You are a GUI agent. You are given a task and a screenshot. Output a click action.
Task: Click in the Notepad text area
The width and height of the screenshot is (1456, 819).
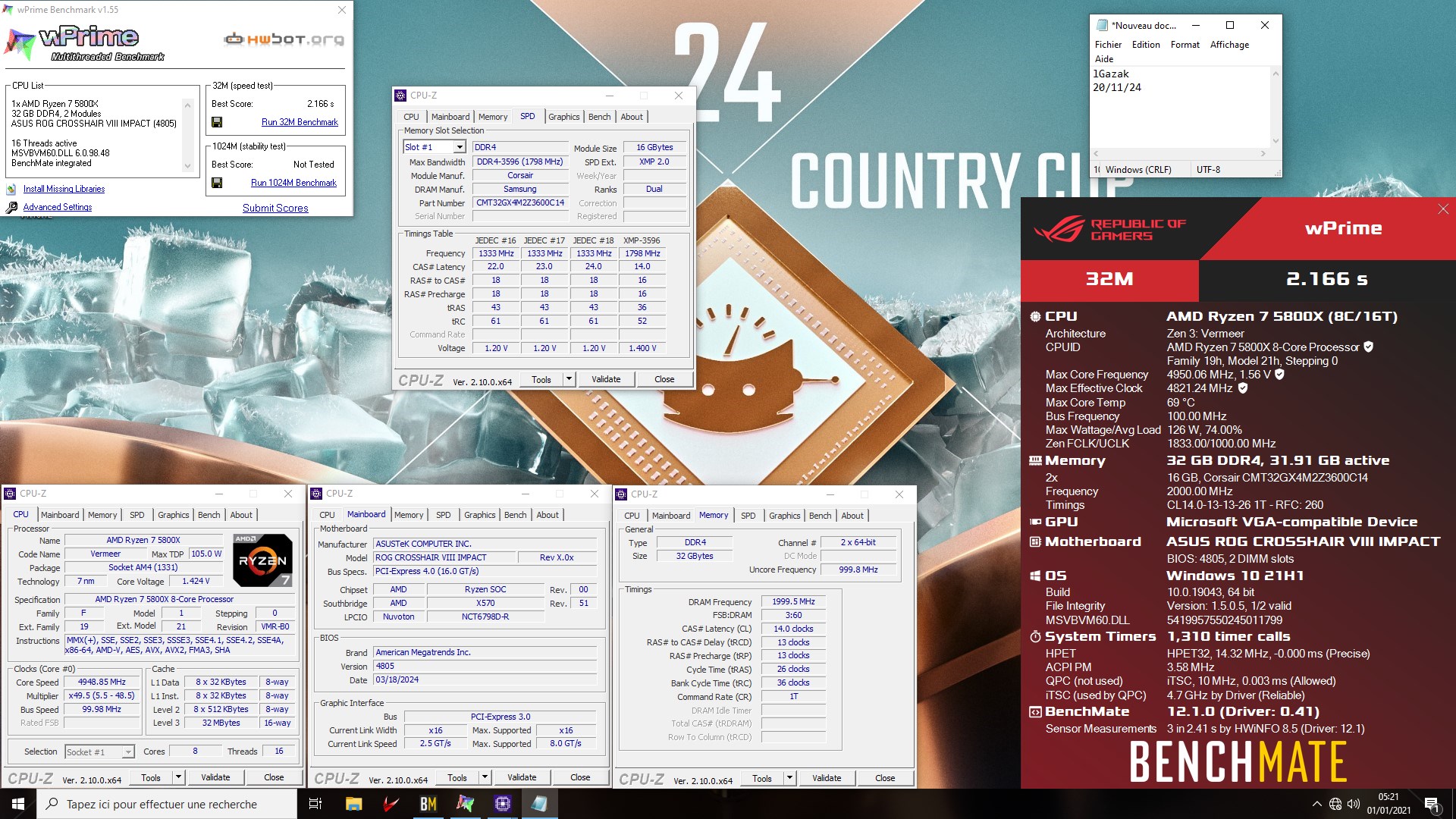coord(1180,107)
